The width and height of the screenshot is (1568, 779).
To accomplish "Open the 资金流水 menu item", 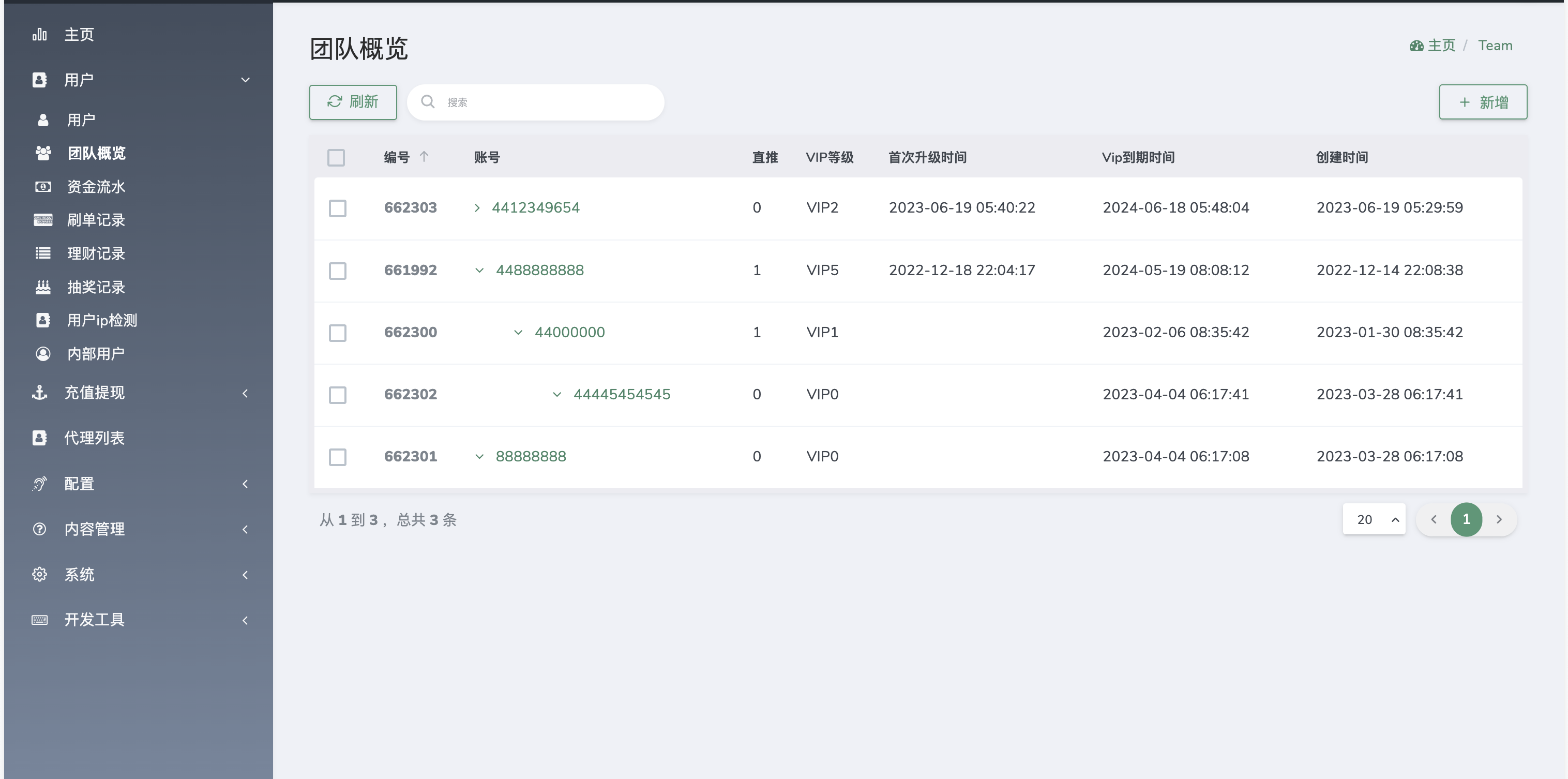I will click(x=96, y=187).
